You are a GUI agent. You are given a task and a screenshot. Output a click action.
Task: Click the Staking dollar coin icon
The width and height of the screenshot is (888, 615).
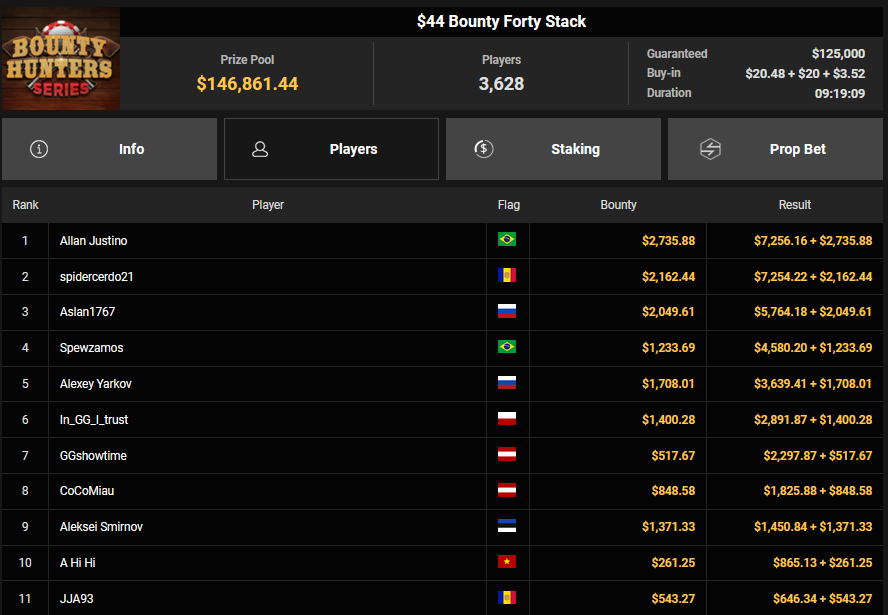tap(484, 149)
